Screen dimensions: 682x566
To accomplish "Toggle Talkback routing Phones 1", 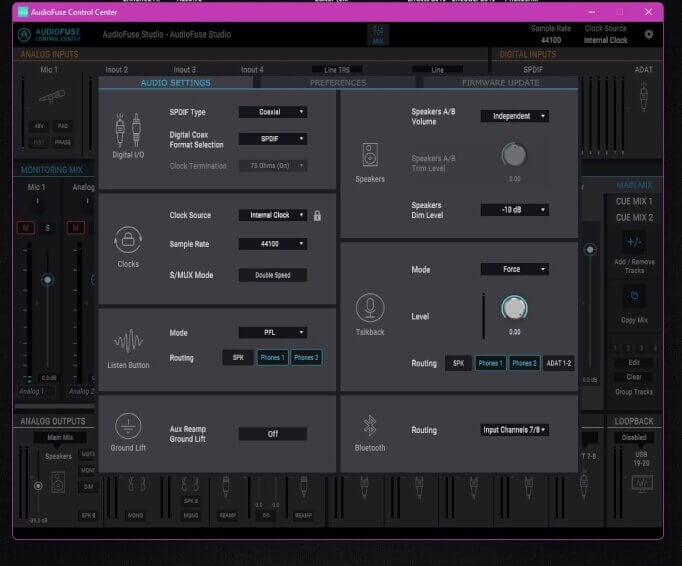I will [490, 363].
